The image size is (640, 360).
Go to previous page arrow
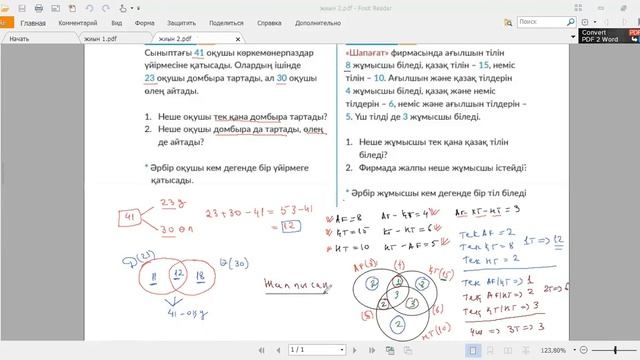click(x=278, y=350)
